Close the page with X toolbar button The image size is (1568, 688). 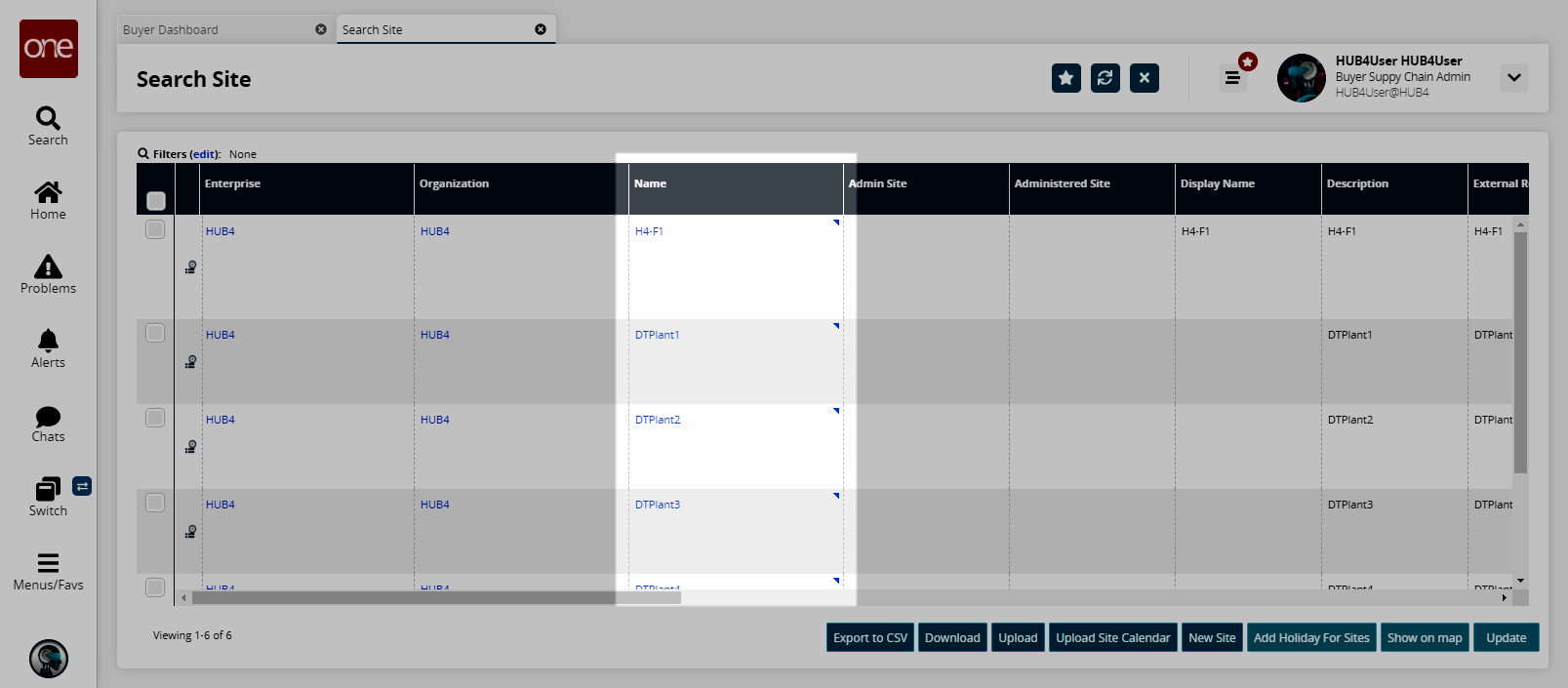1145,78
